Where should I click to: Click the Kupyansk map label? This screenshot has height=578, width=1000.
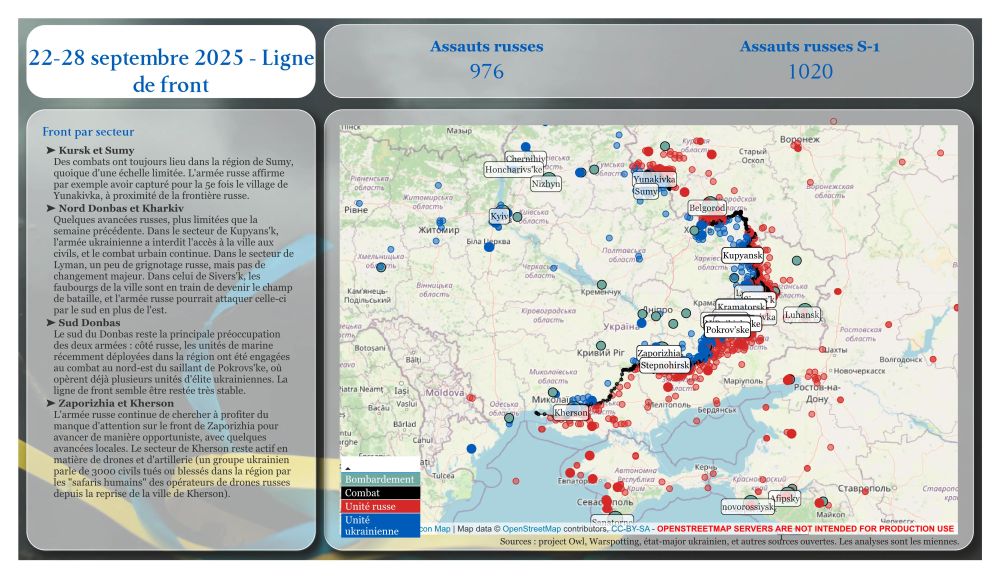click(x=742, y=255)
